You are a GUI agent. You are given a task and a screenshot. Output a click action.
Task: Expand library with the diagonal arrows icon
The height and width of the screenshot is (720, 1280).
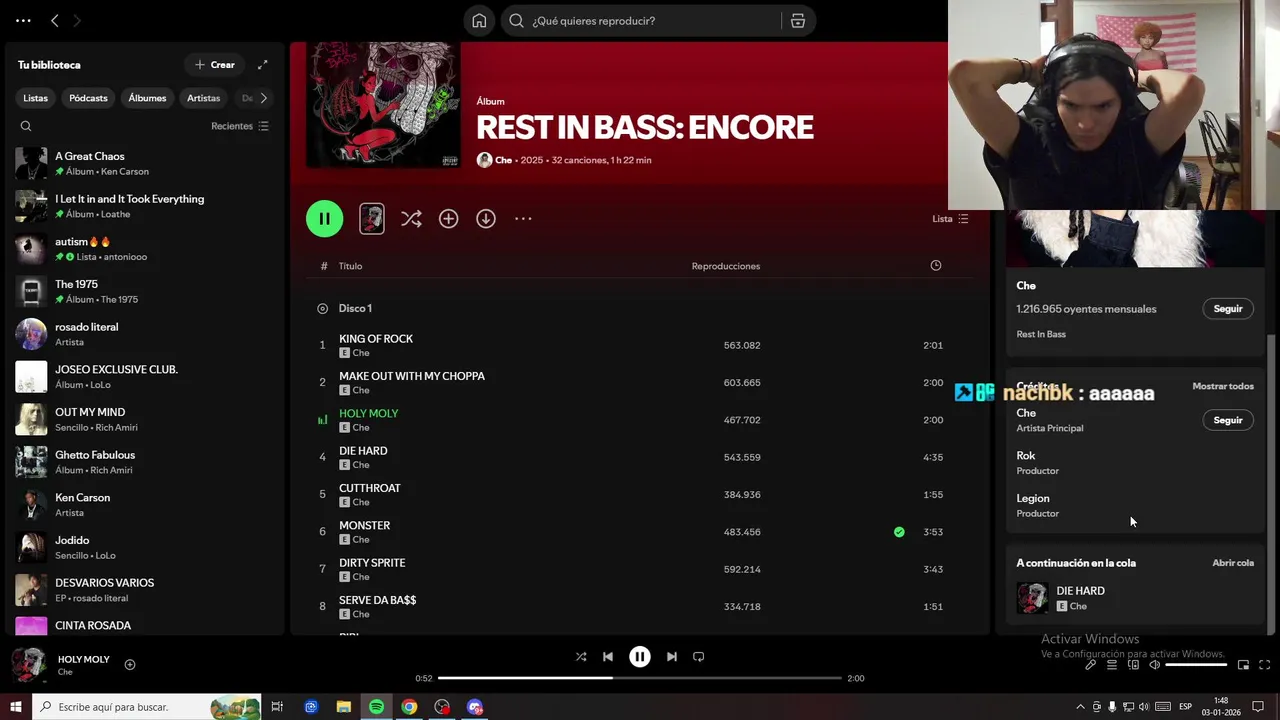pyautogui.click(x=262, y=65)
